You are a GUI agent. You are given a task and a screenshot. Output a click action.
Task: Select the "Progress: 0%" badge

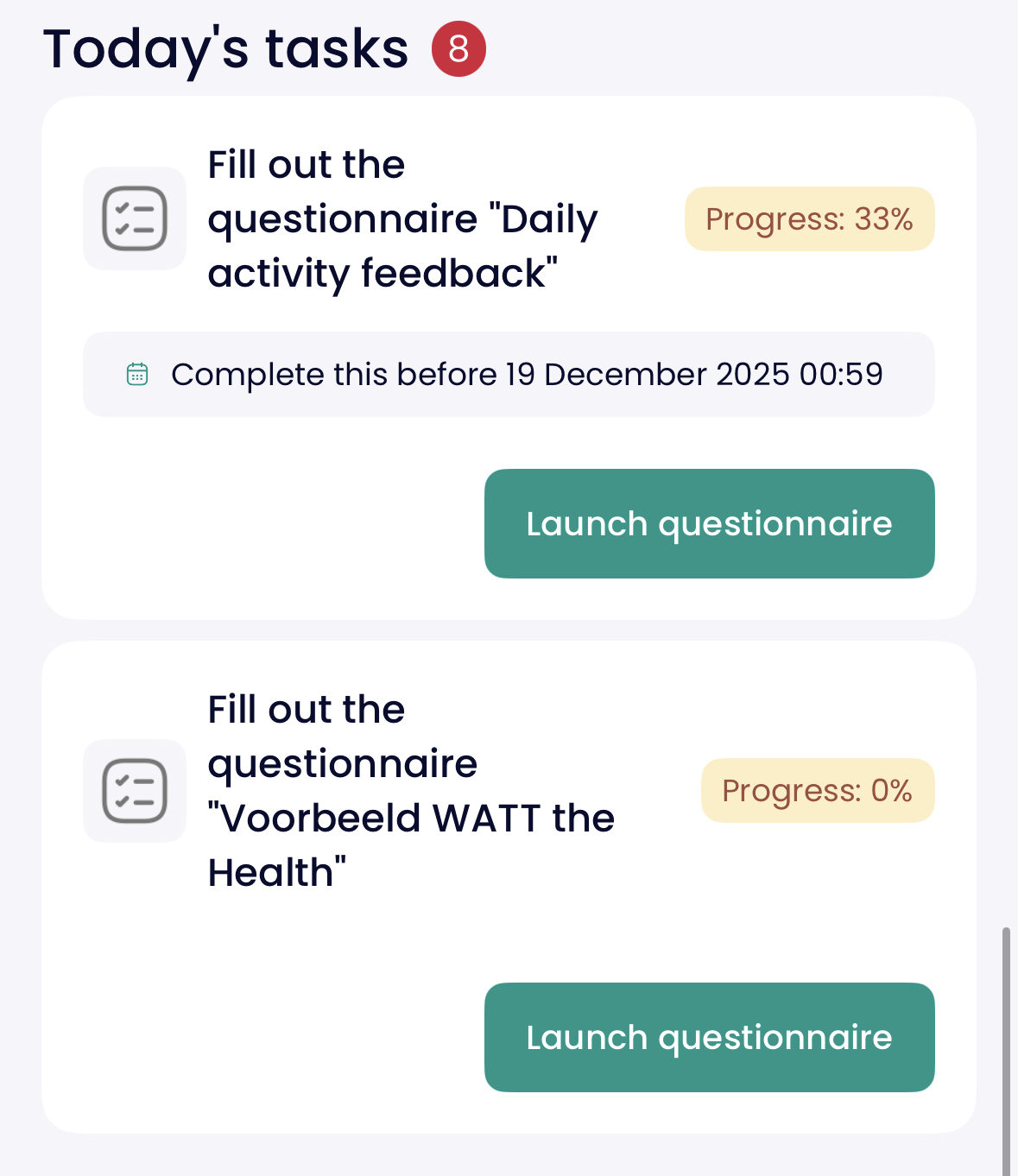817,791
